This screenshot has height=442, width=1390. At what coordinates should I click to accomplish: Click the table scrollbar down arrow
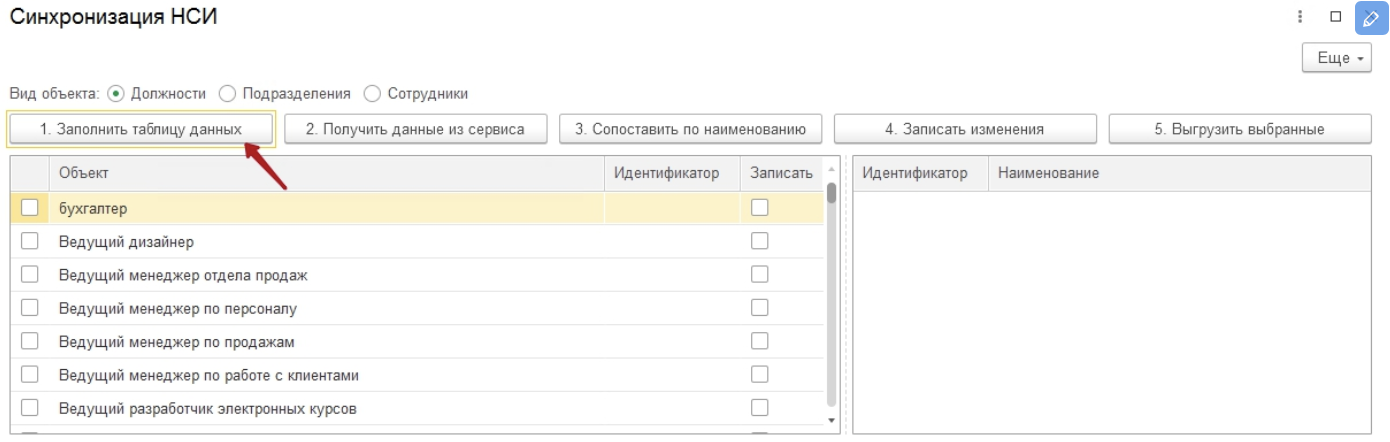[x=831, y=420]
